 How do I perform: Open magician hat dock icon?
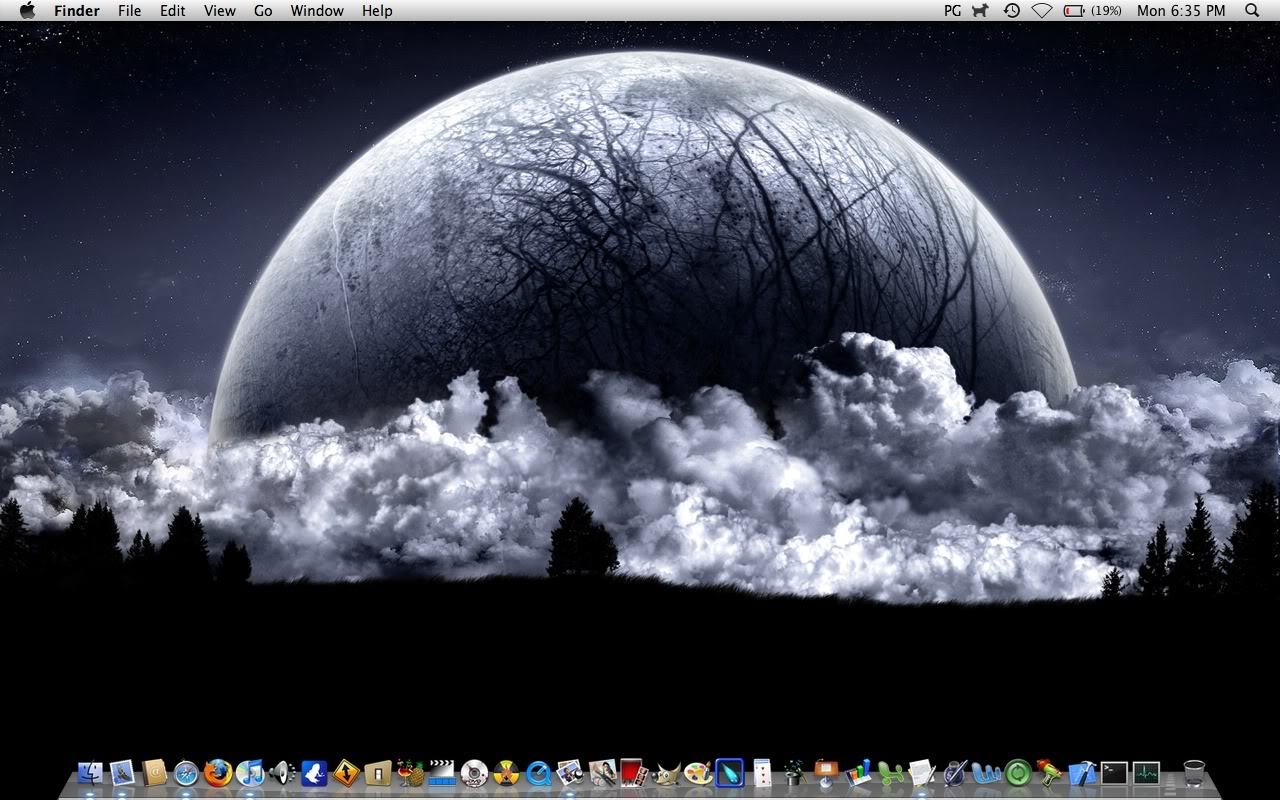pos(794,772)
